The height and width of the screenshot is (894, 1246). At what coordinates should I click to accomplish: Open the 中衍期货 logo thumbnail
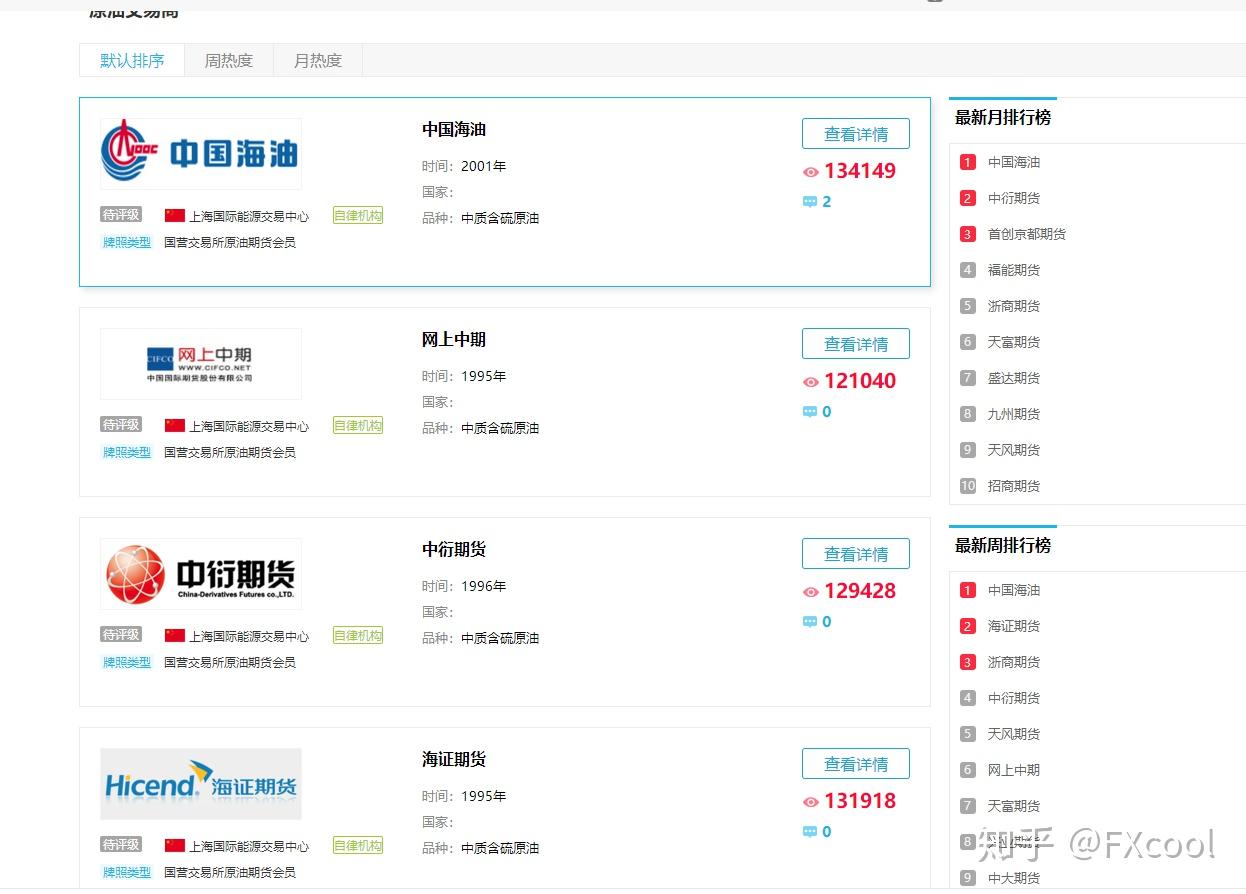[200, 573]
